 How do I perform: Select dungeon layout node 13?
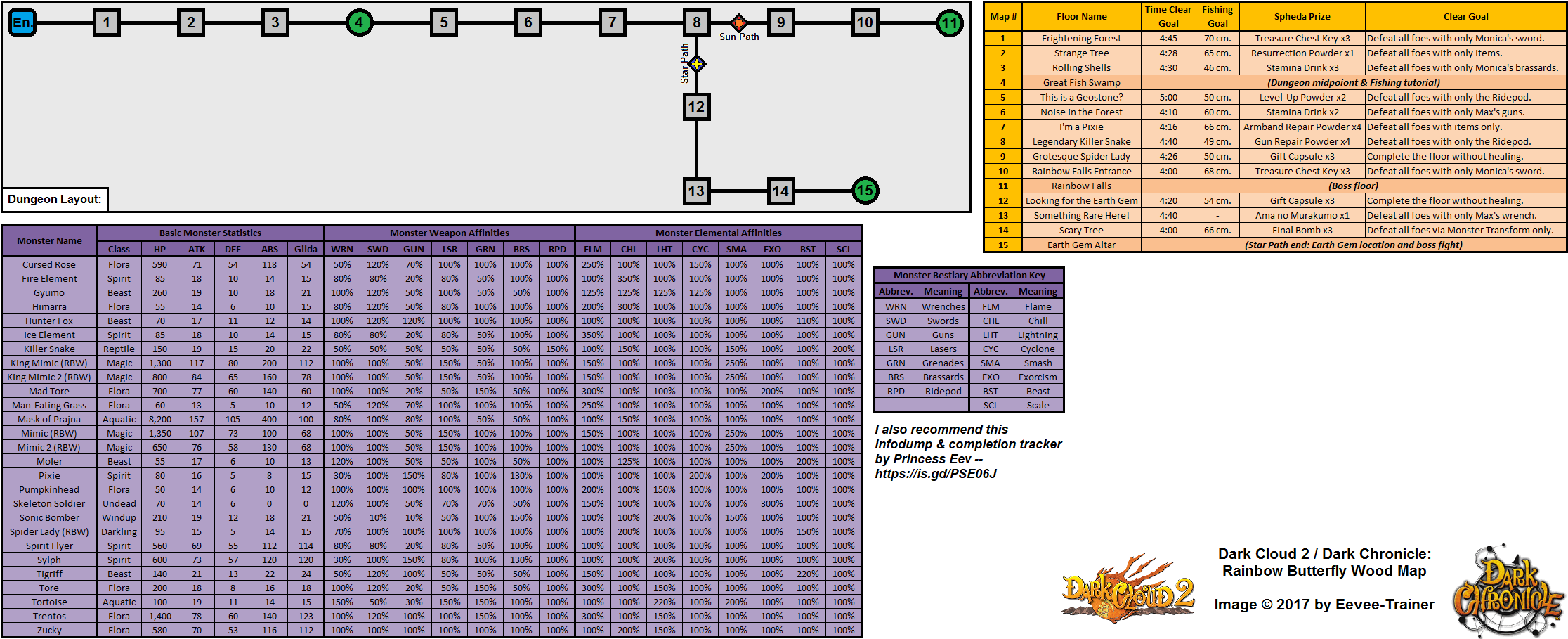(x=697, y=191)
